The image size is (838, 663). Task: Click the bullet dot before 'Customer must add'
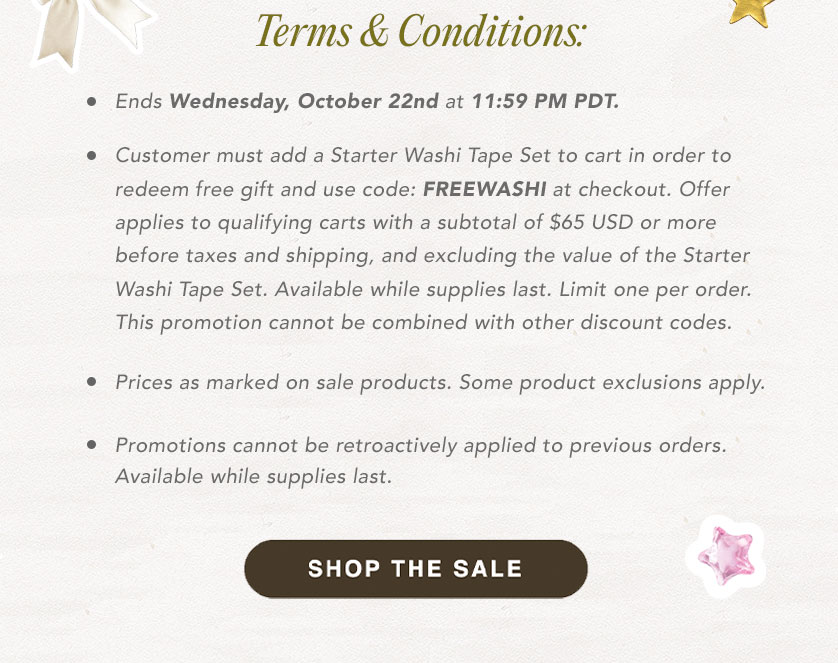(x=92, y=156)
